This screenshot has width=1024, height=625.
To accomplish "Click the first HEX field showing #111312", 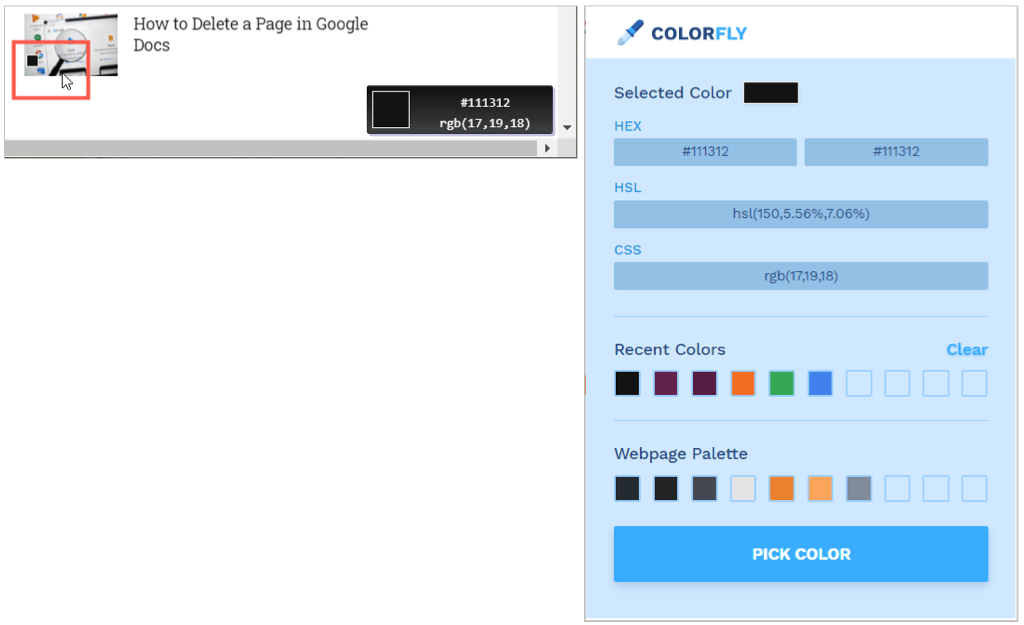I will coord(704,151).
